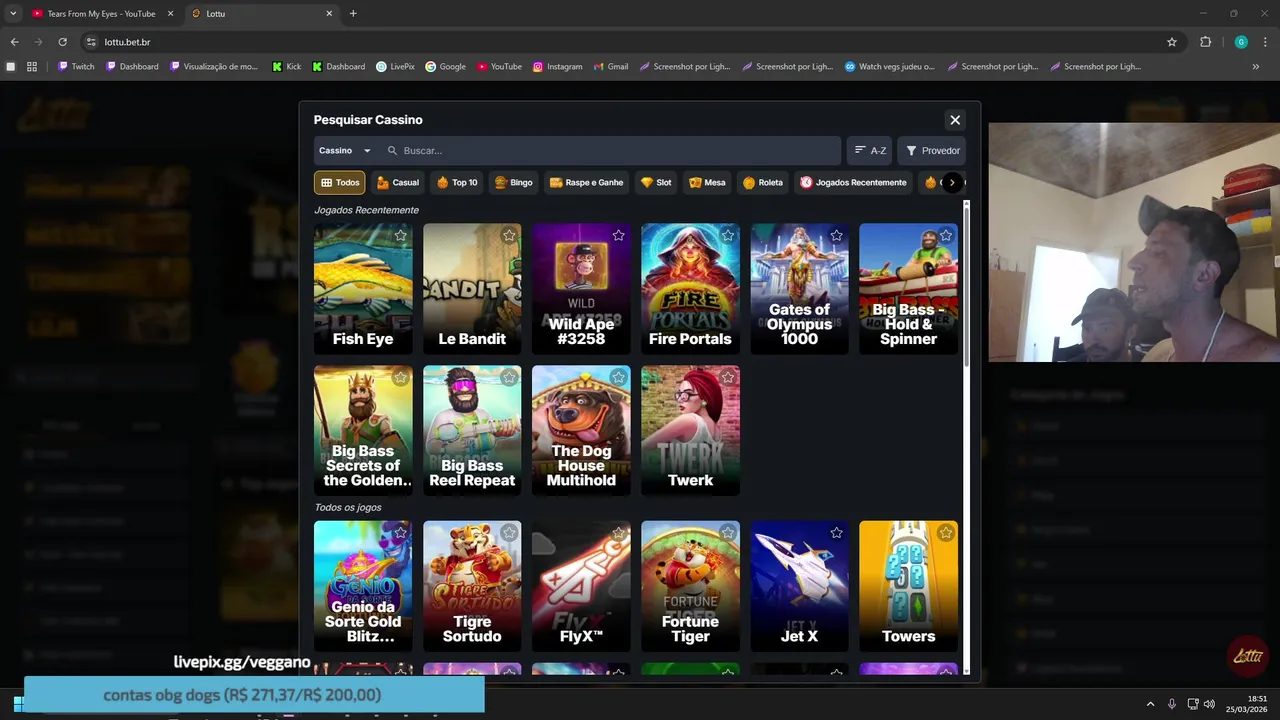The height and width of the screenshot is (720, 1280).
Task: Favorite The Dog House Multihold star
Action: (619, 378)
